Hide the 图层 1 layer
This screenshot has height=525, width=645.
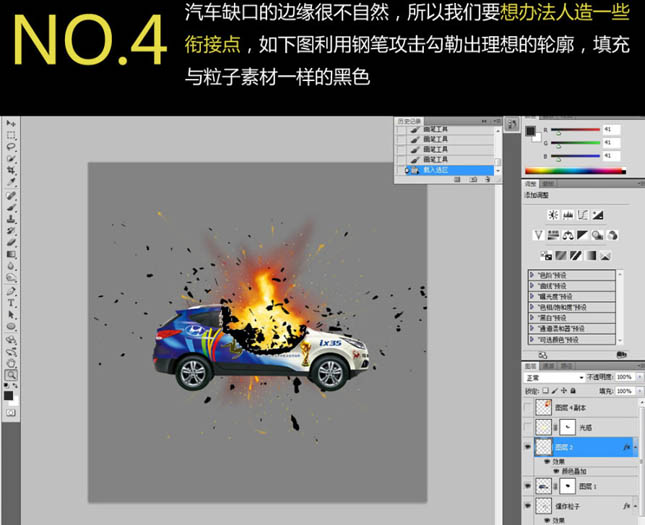(x=528, y=486)
